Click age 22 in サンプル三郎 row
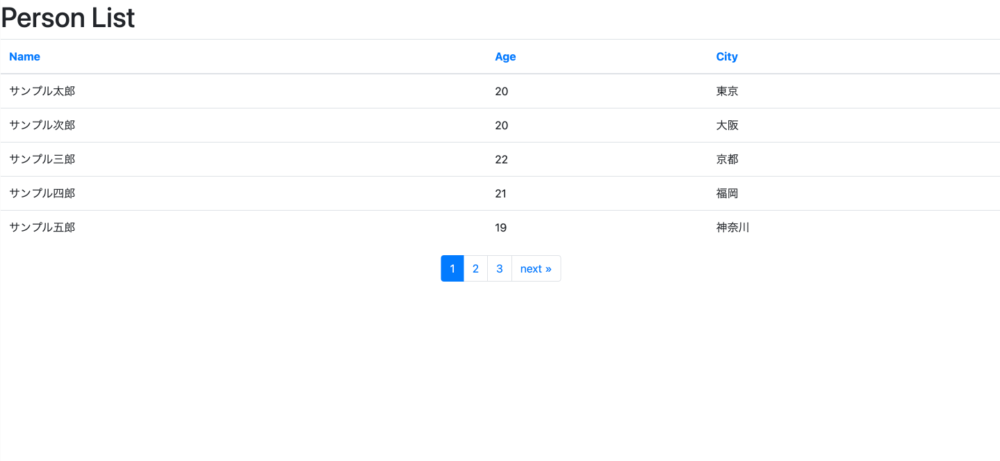This screenshot has width=1000, height=461. click(501, 159)
